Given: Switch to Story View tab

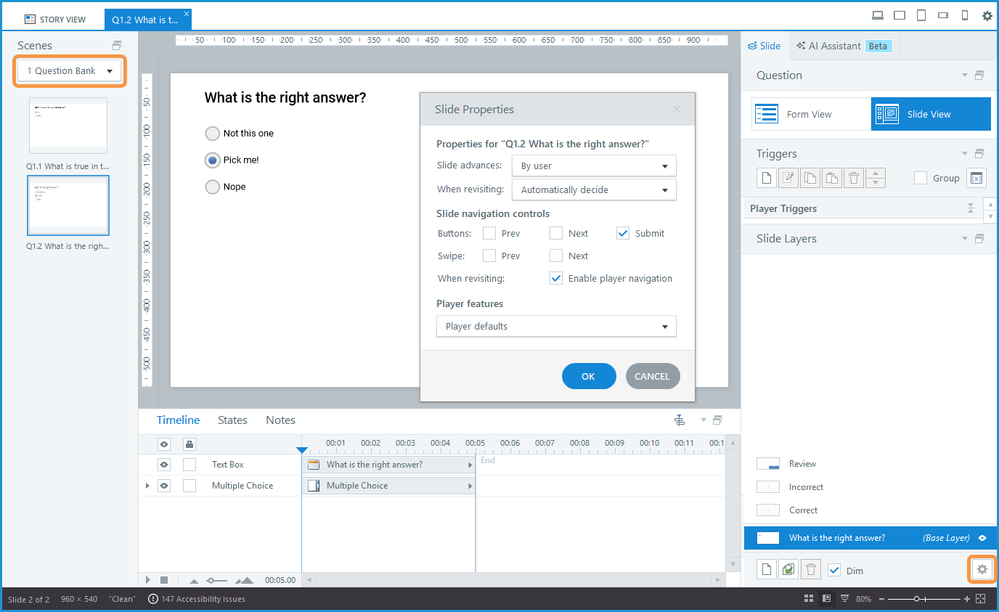Looking at the screenshot, I should (55, 19).
